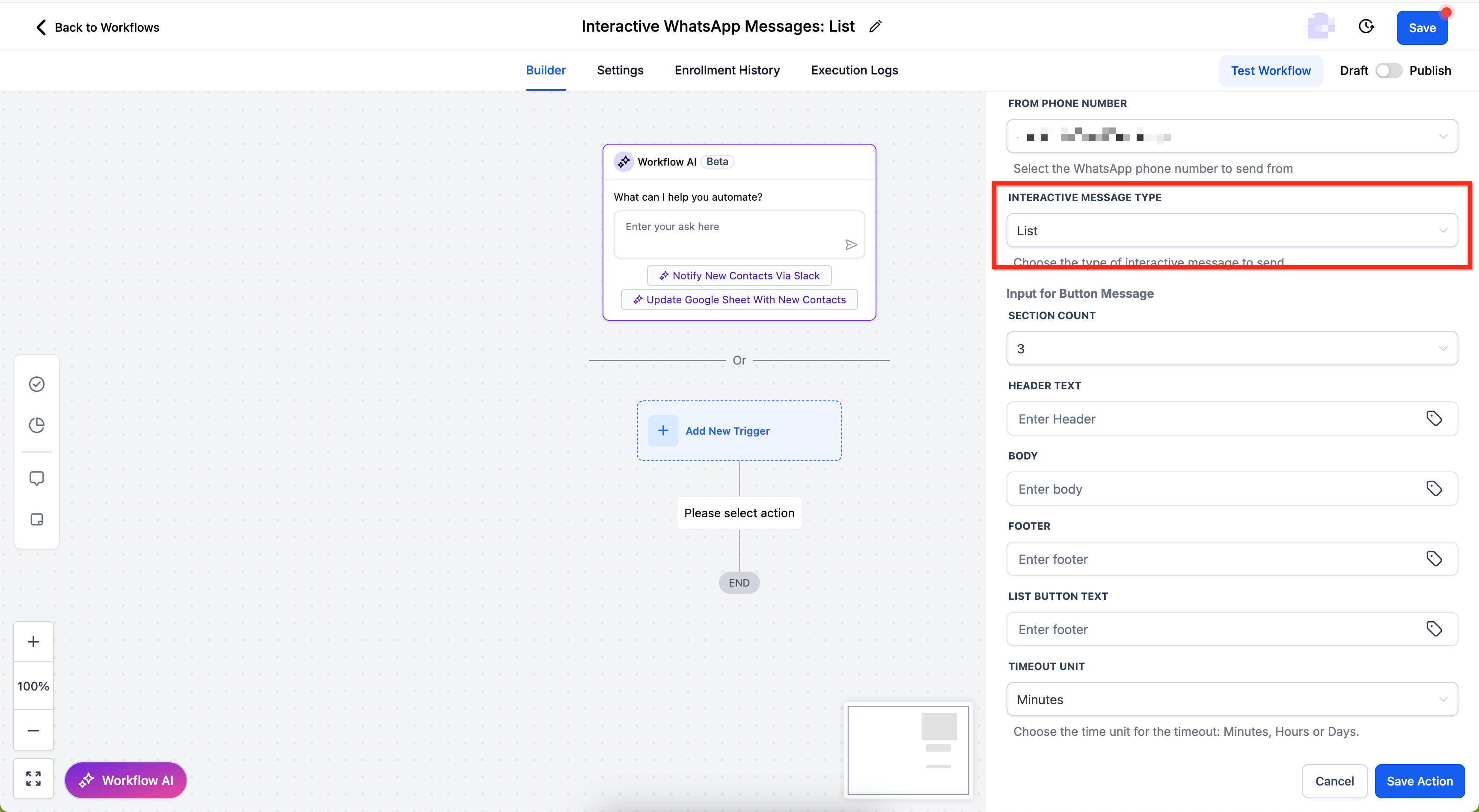The width and height of the screenshot is (1479, 812).
Task: Click the send arrow in Workflow AI box
Action: click(851, 245)
